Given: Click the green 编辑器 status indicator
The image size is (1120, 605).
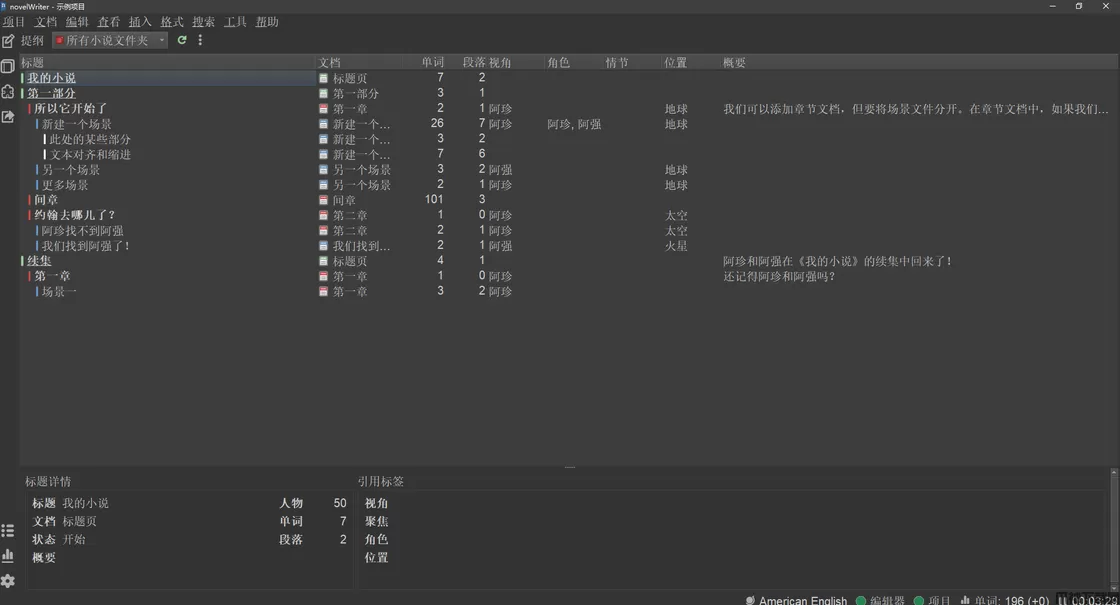Looking at the screenshot, I should [861, 600].
